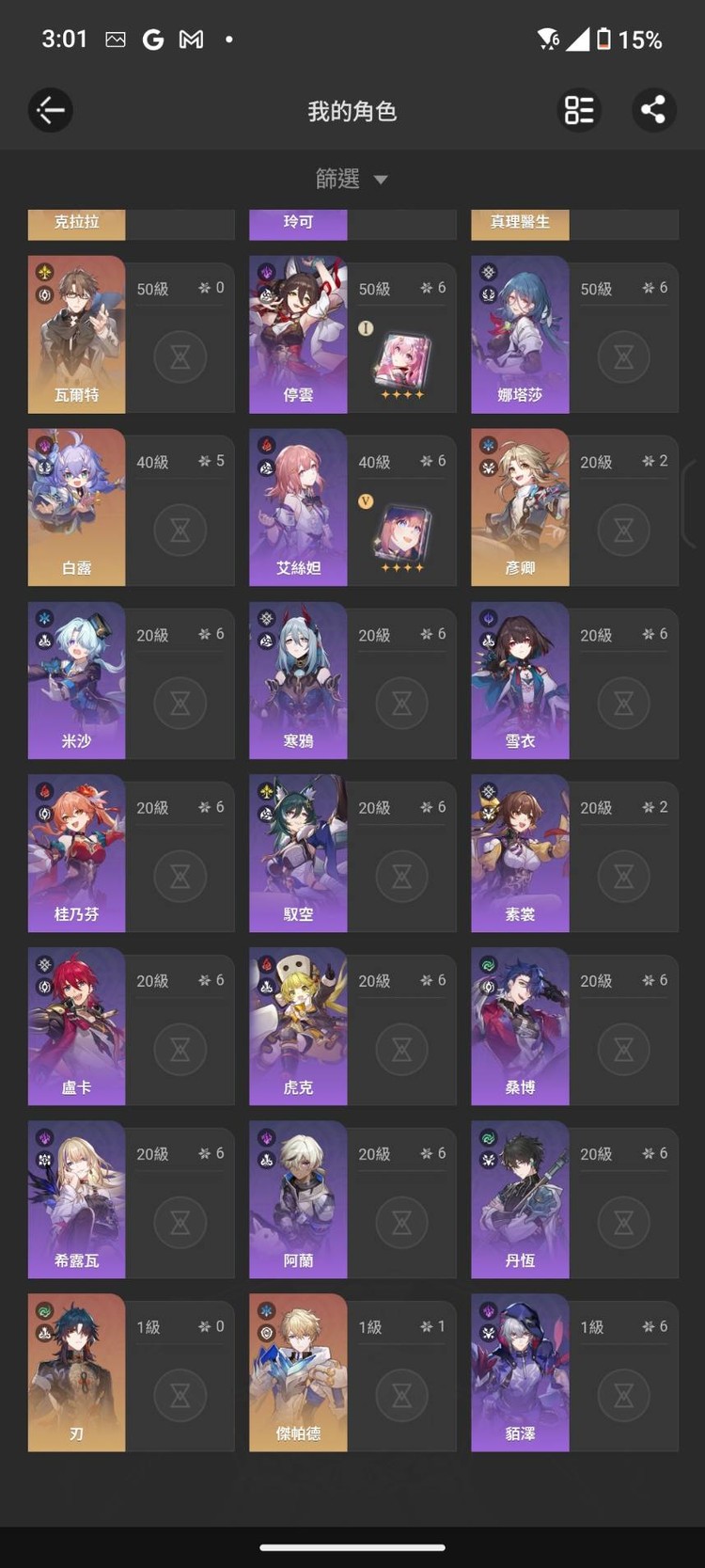This screenshot has height=1568, width=705.
Task: Tap the share icon
Action: pos(653,110)
